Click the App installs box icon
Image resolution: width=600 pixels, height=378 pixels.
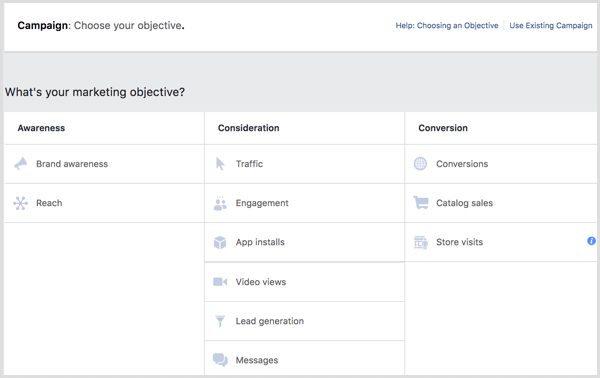pos(220,242)
